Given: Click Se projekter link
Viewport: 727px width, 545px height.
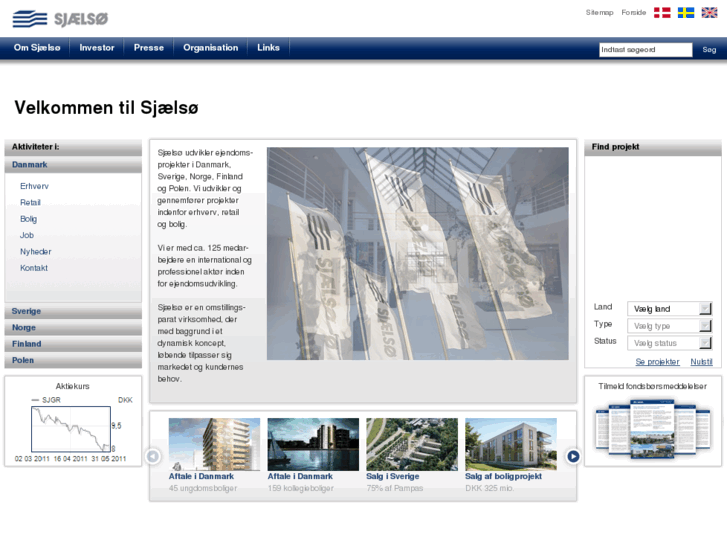Looking at the screenshot, I should 657,362.
